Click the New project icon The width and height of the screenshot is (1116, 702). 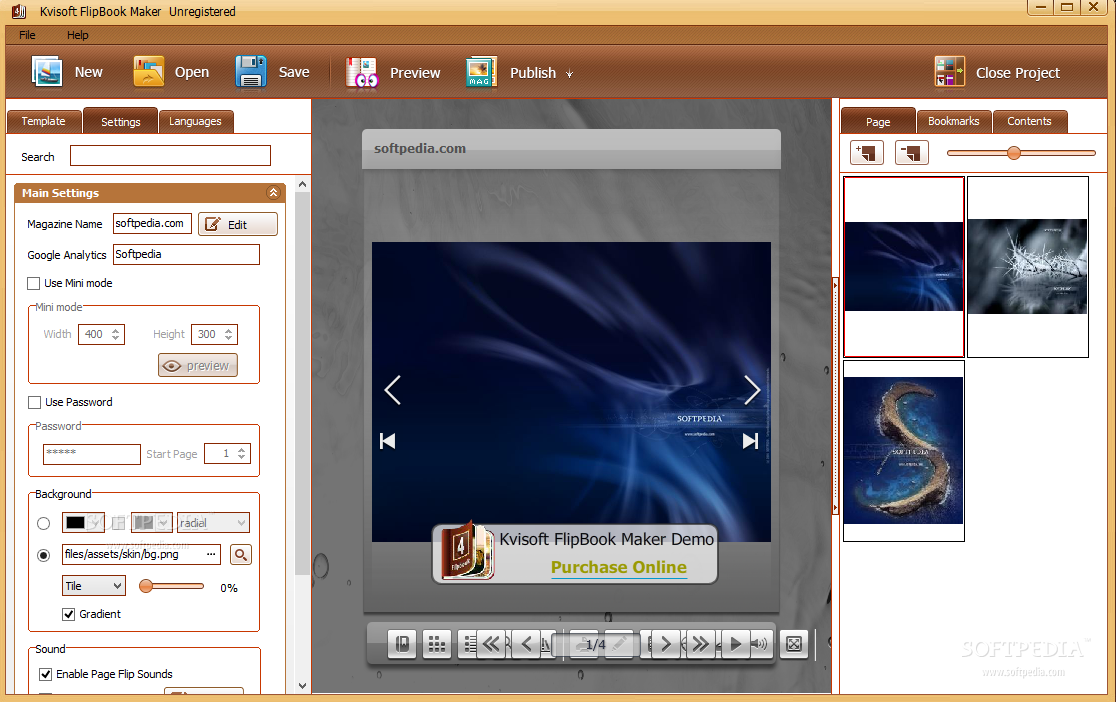pos(47,72)
